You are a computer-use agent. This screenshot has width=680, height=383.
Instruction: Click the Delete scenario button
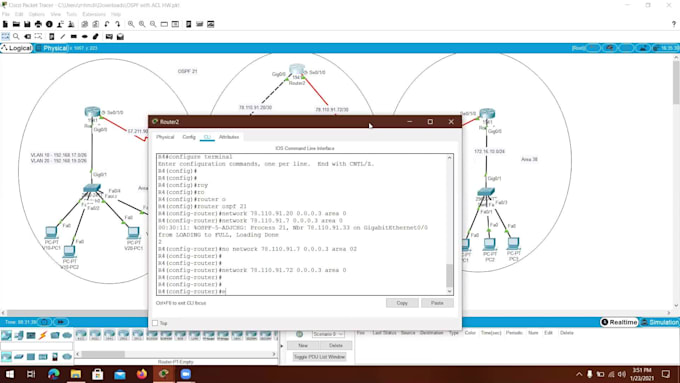click(336, 346)
